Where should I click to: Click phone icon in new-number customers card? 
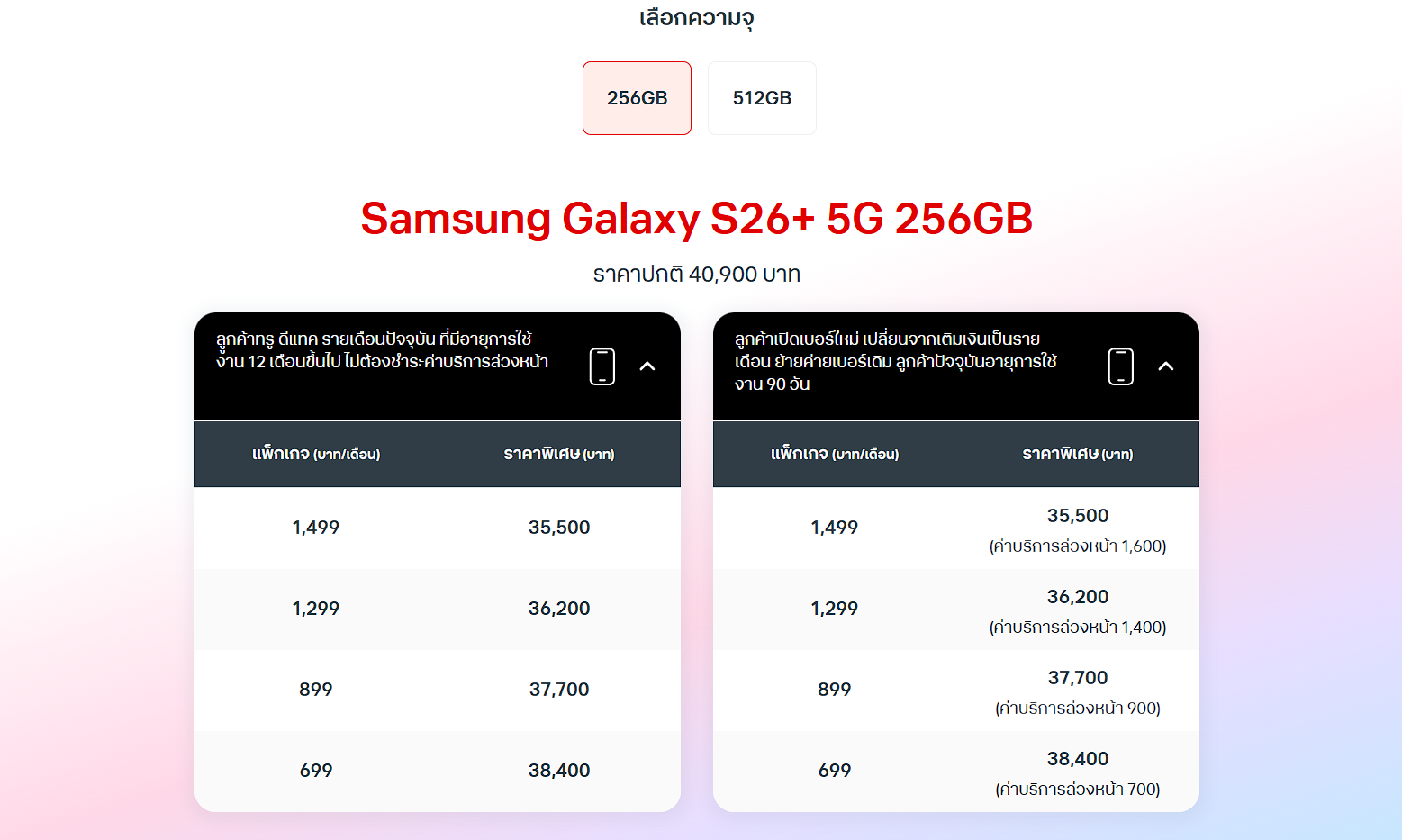pos(1120,366)
